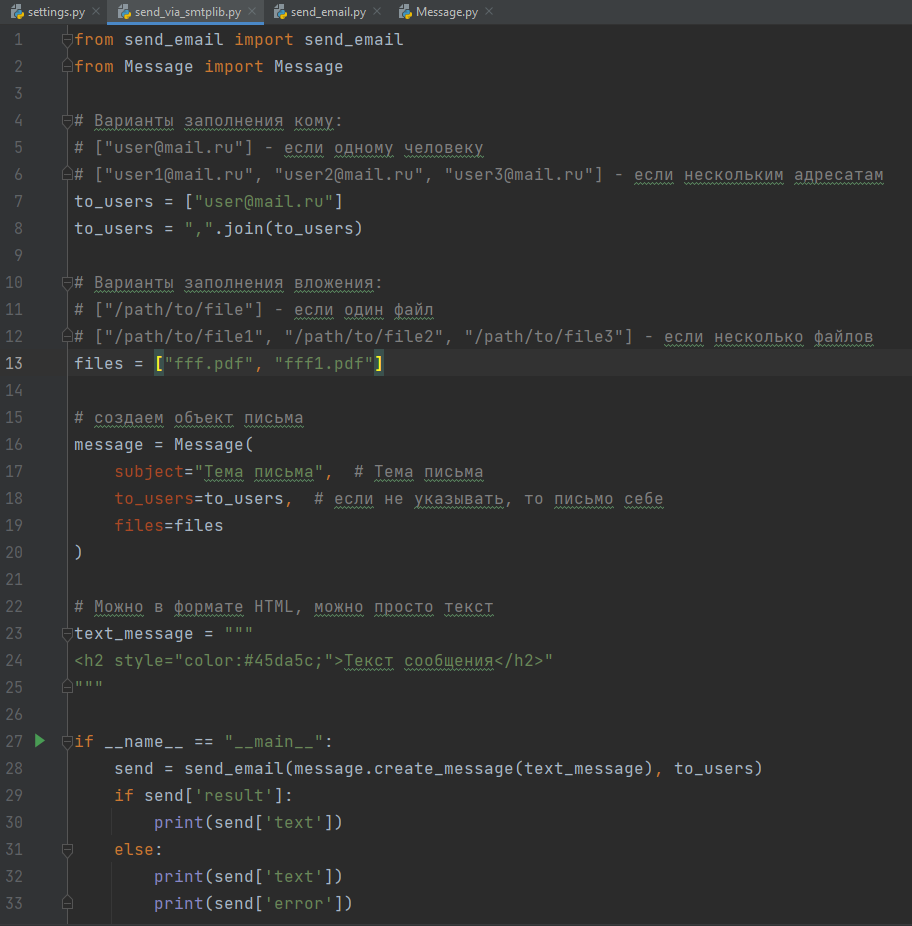Screen dimensions: 912x926
Task: Click the highlighted closing bracket on line 13
Action: click(379, 363)
